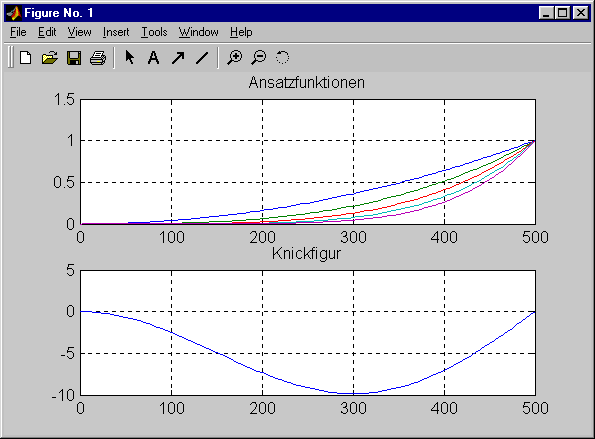Image resolution: width=595 pixels, height=439 pixels.
Task: Select the Insert Arrow tool
Action: pyautogui.click(x=178, y=58)
